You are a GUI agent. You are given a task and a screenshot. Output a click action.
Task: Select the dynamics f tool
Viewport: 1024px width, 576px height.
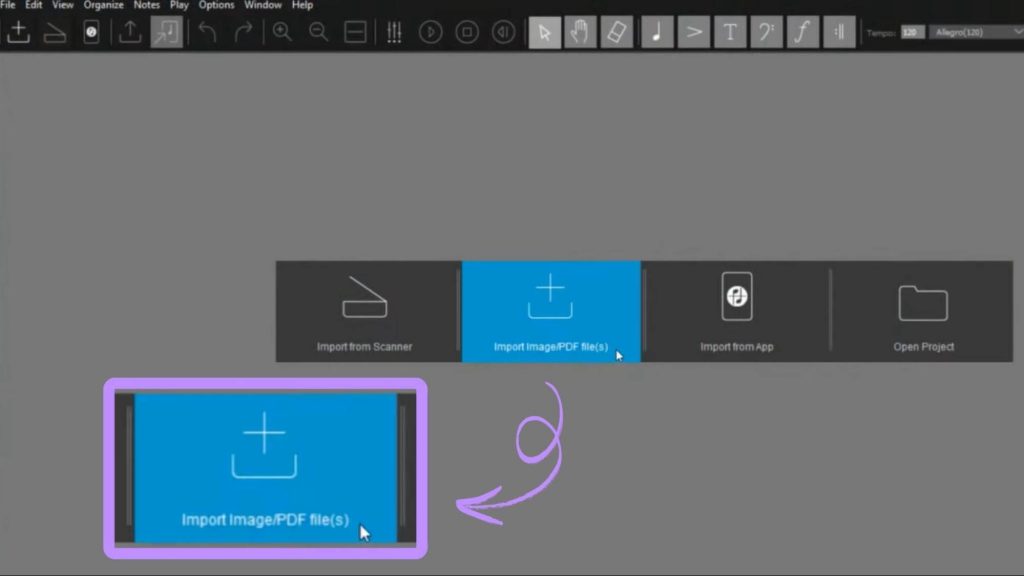click(803, 32)
